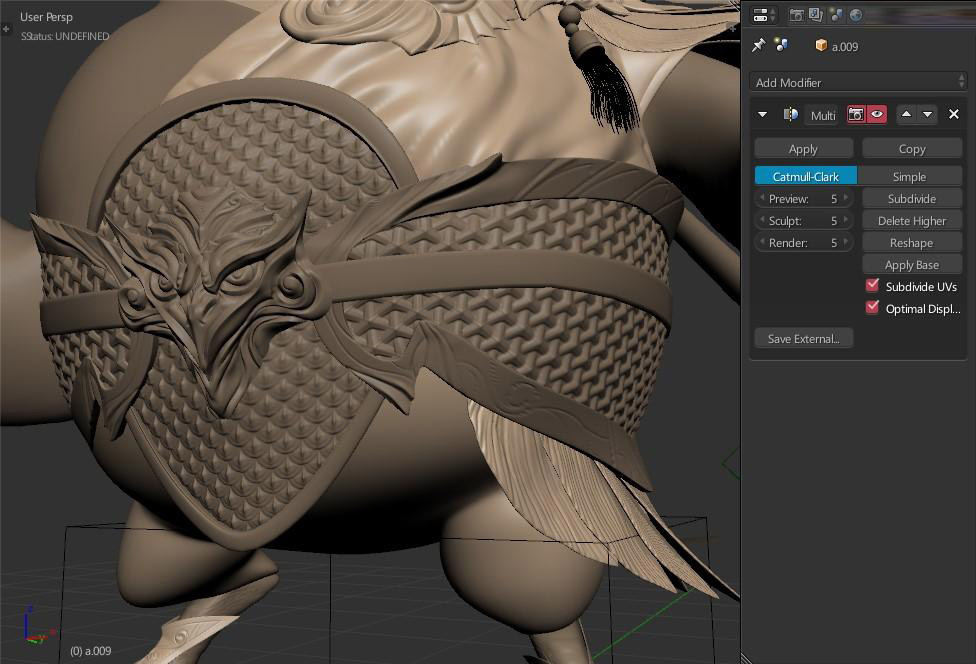Image resolution: width=976 pixels, height=664 pixels.
Task: Click the scene icon beside the pin
Action: pyautogui.click(x=781, y=45)
